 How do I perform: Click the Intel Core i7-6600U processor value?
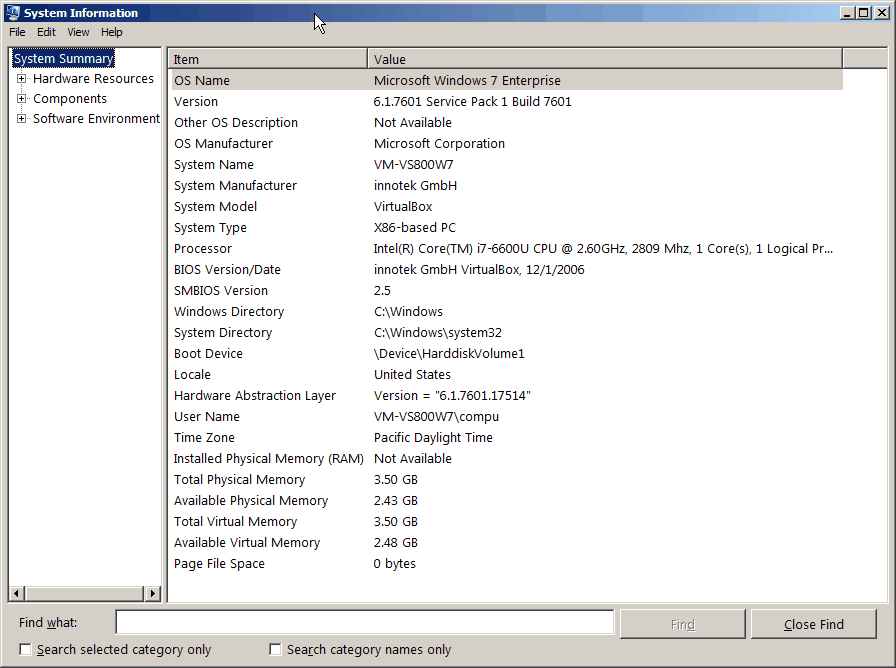pos(603,249)
